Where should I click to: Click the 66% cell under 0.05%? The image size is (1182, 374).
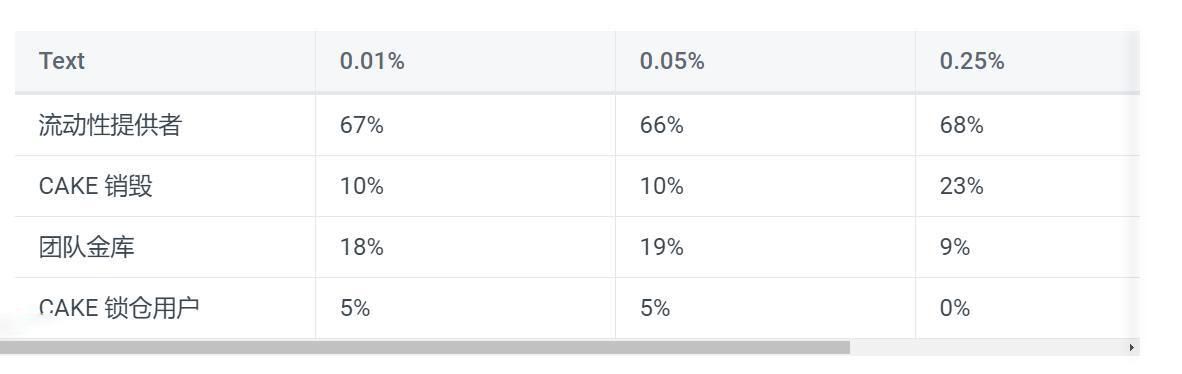click(x=662, y=125)
